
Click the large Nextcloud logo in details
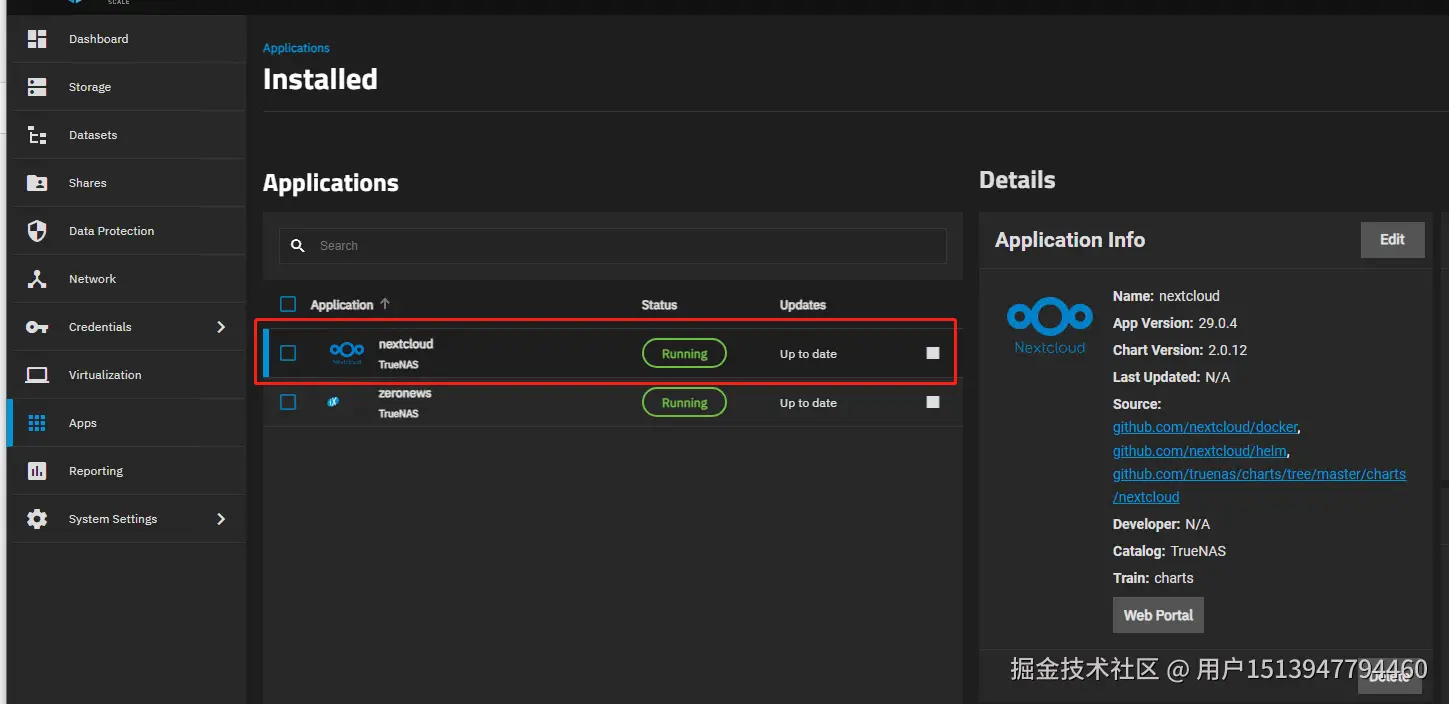[1050, 325]
